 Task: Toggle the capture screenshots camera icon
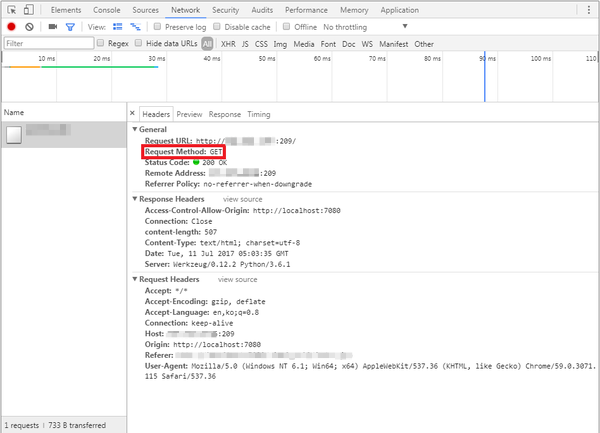tap(53, 27)
